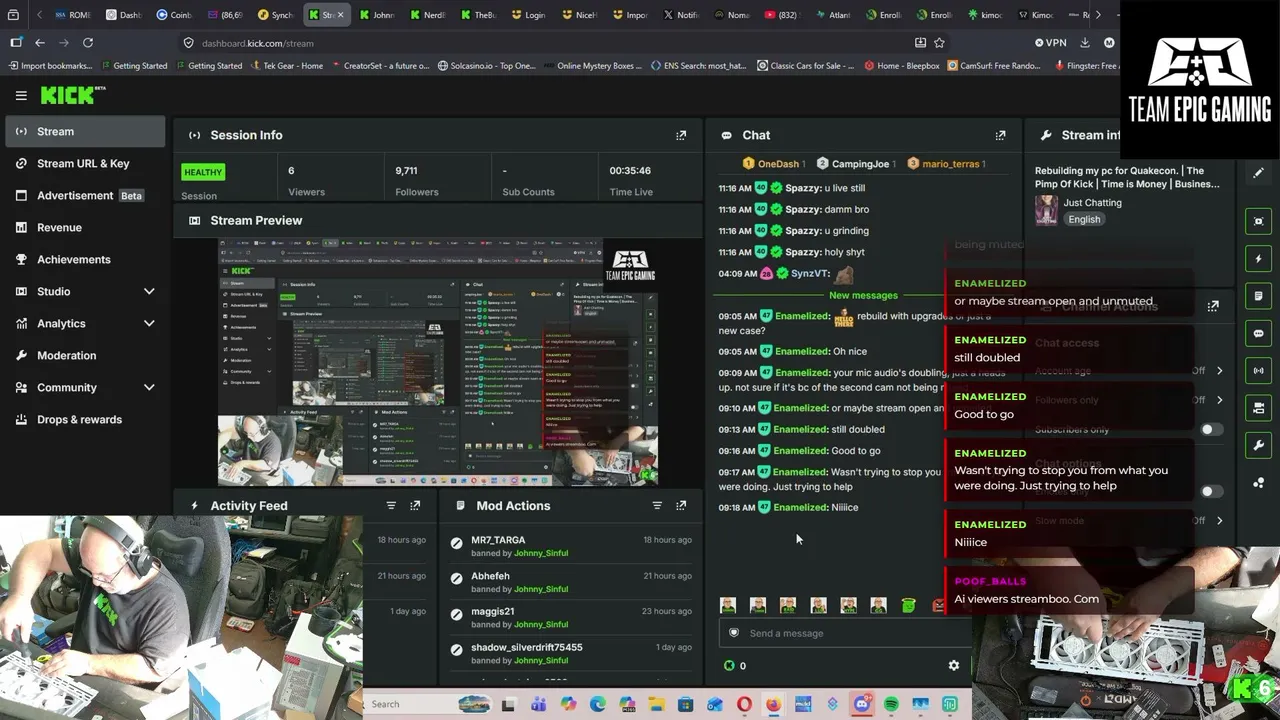This screenshot has height=720, width=1280.
Task: Click Enamelized username in 'Niiiice' message
Action: point(801,507)
